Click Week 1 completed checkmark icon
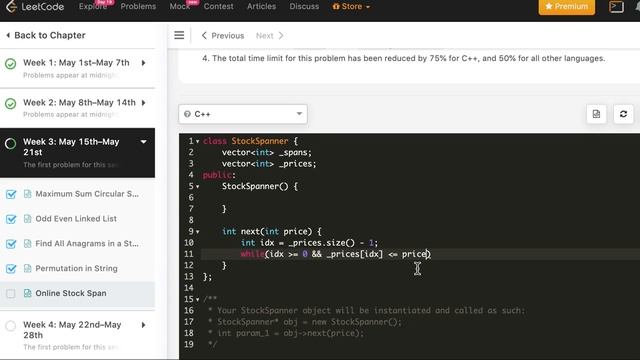 click(11, 64)
